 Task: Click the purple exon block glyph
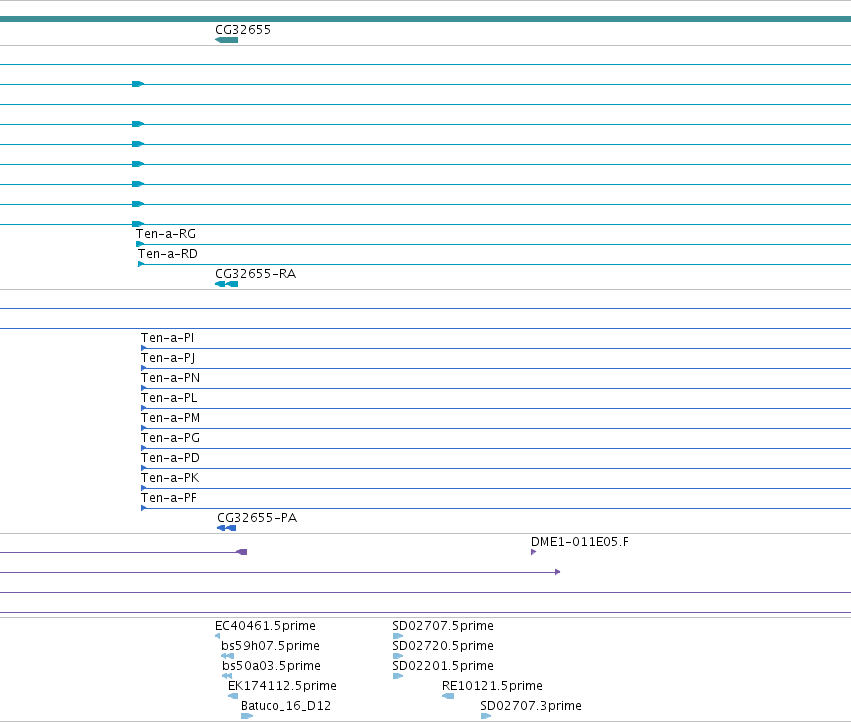pyautogui.click(x=242, y=552)
